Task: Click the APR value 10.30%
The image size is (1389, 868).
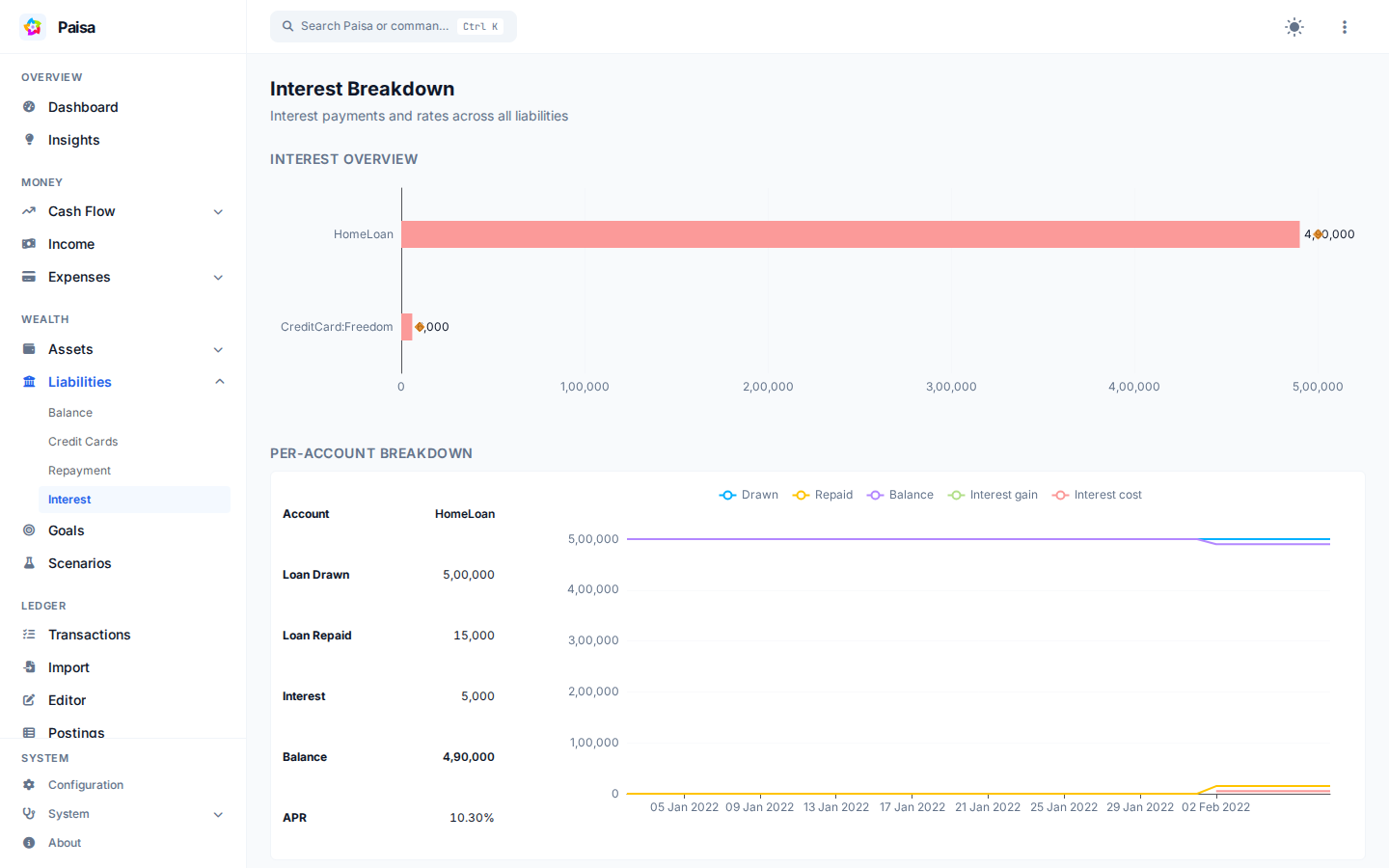Action: (x=472, y=818)
